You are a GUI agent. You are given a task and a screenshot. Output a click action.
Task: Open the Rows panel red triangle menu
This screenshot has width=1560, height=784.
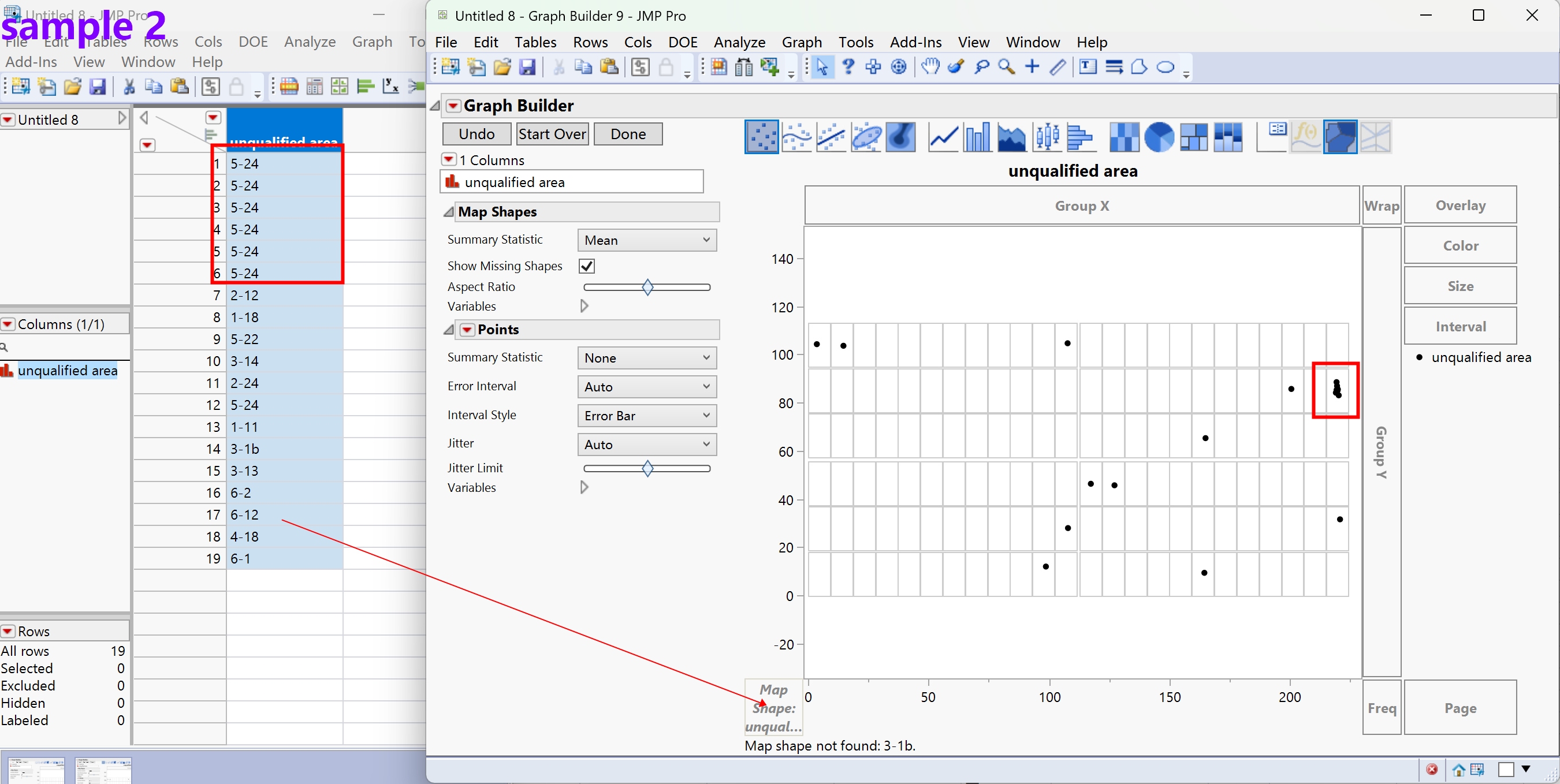9,631
